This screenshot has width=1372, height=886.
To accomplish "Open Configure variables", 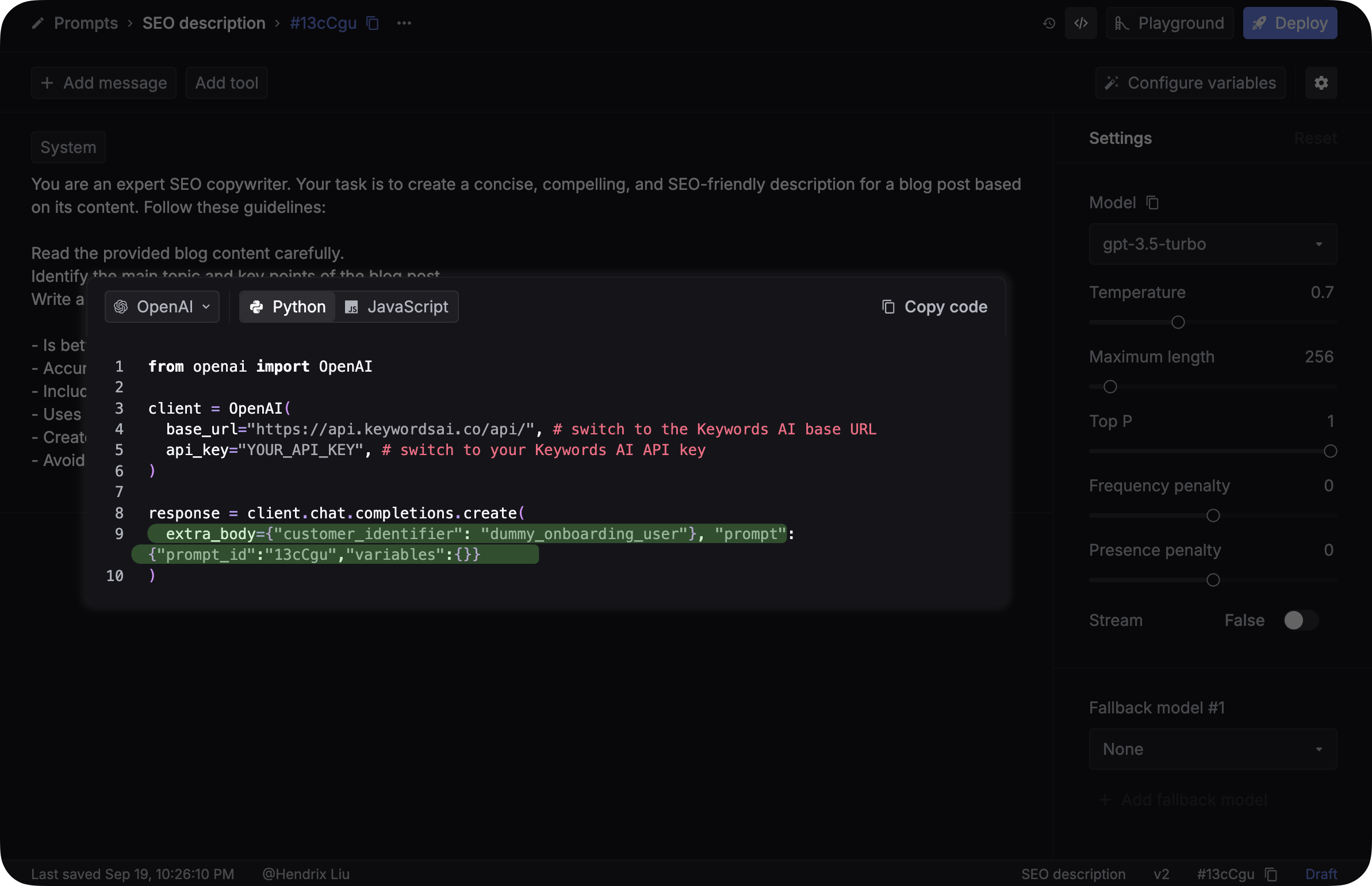I will (x=1190, y=83).
